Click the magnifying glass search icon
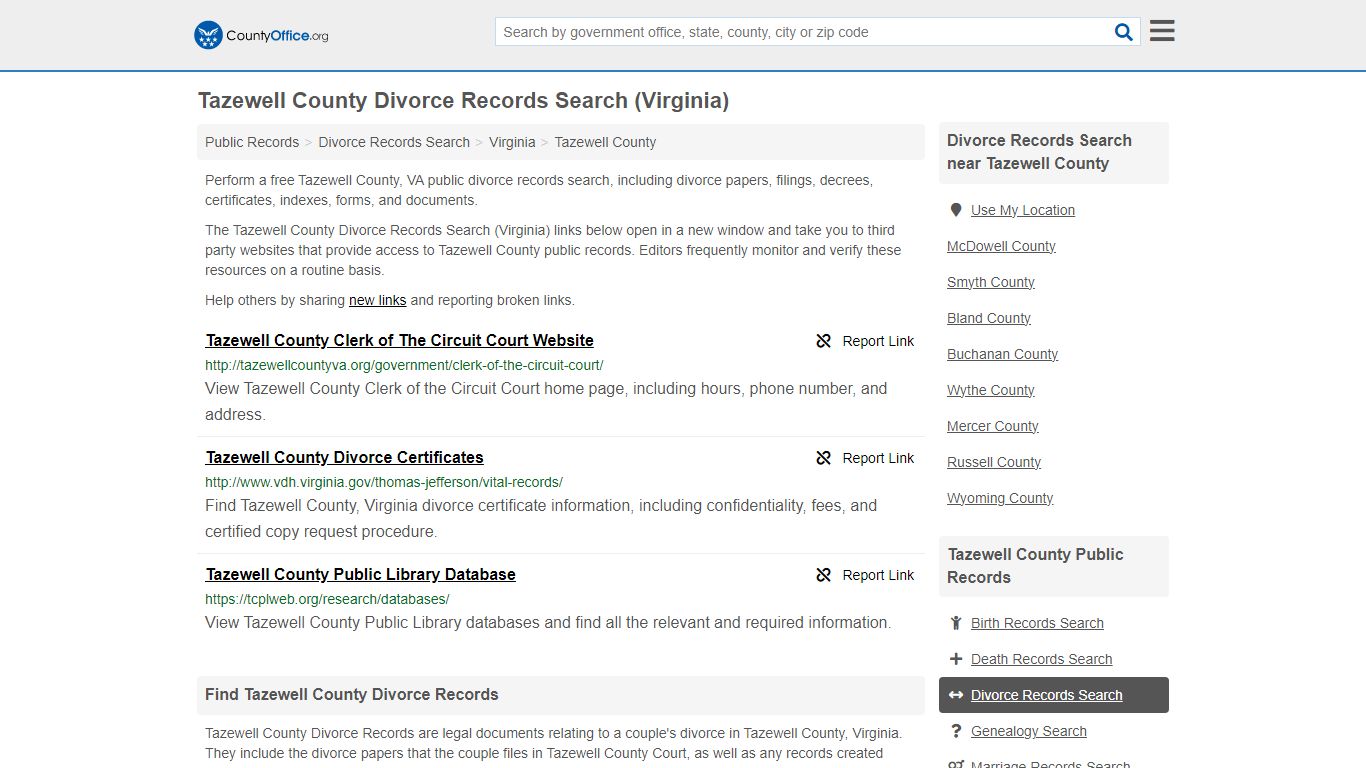 click(x=1124, y=32)
